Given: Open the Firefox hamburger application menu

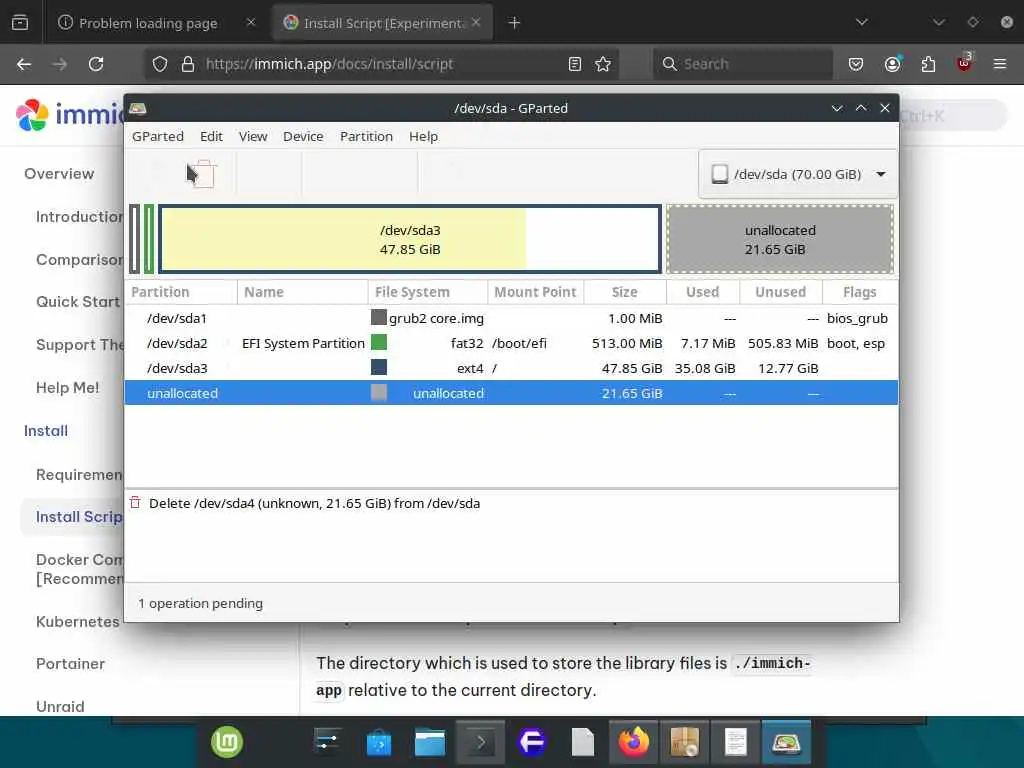Looking at the screenshot, I should click(x=1000, y=64).
